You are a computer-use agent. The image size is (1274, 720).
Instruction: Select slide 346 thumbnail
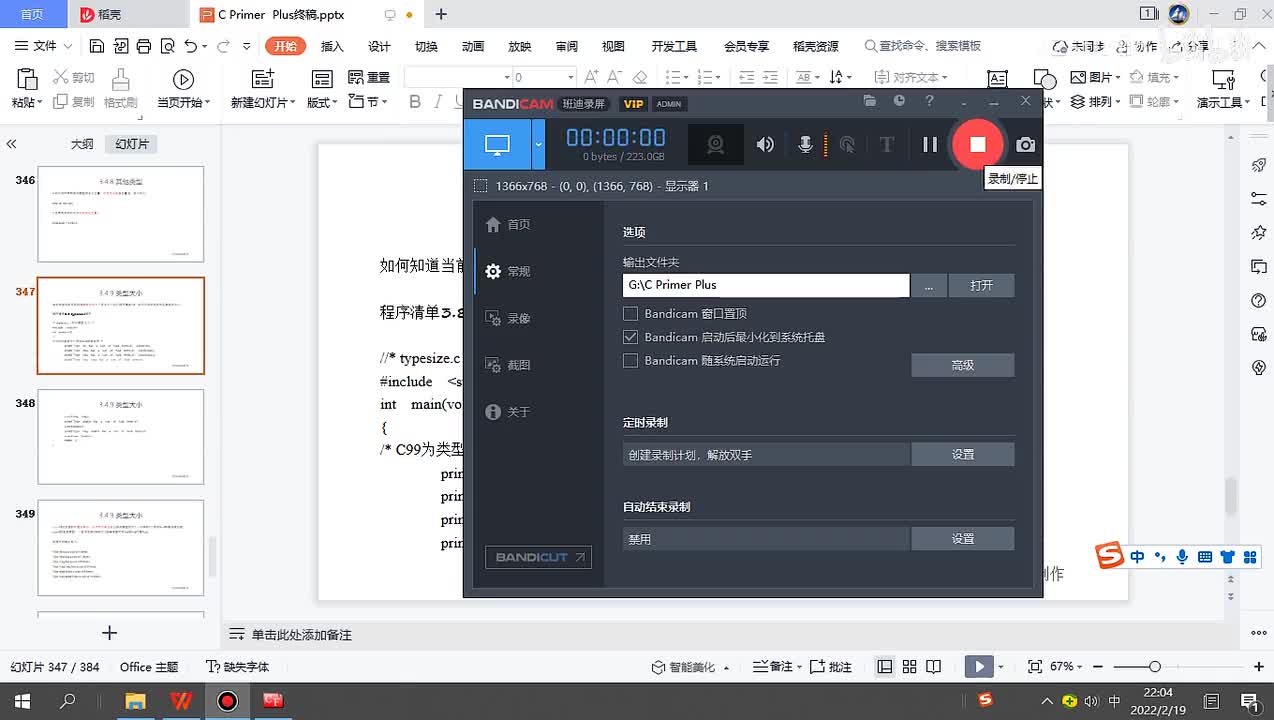[121, 215]
